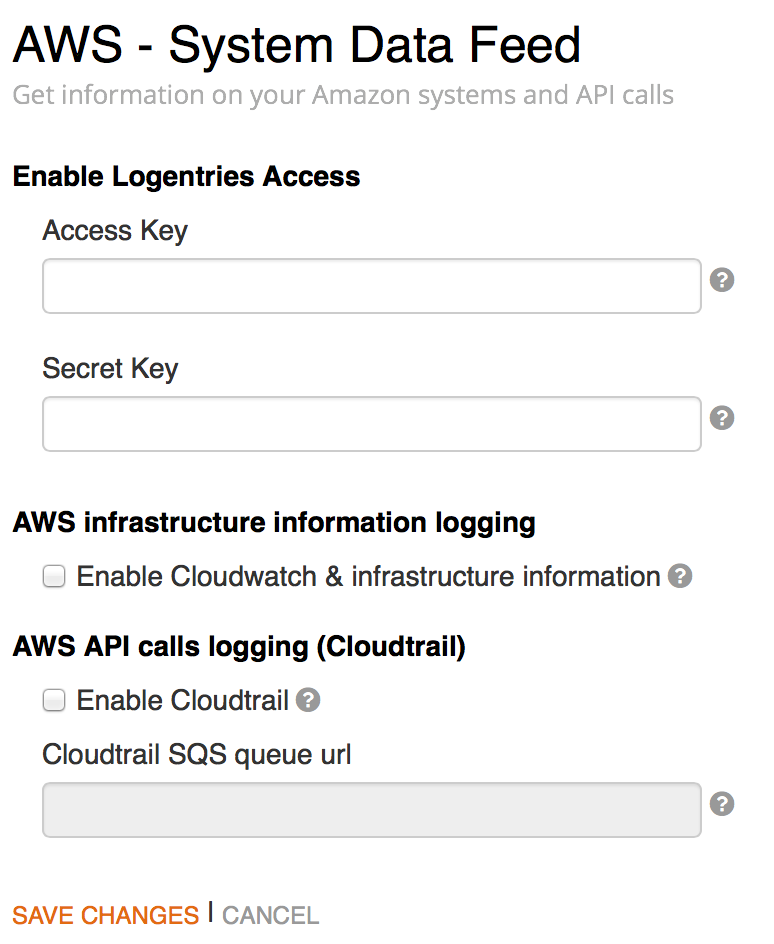Click the "Enable Logentries Access" section heading
Screen dimensions: 774x944
186,177
